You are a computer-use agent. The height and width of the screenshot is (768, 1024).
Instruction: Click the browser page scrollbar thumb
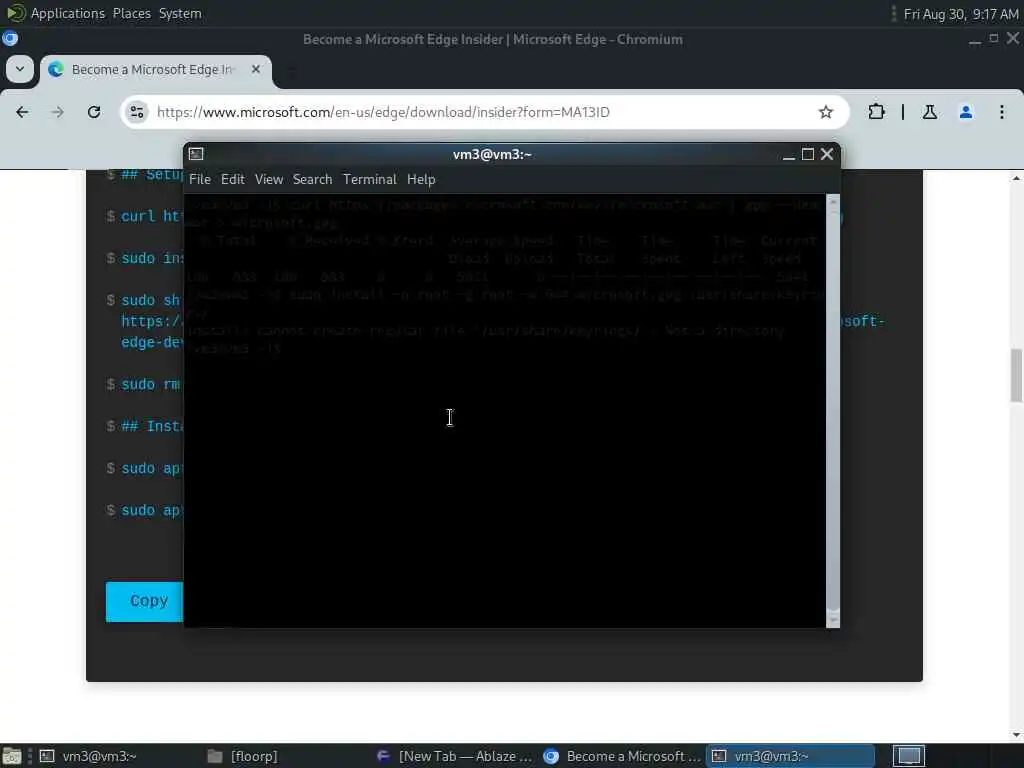coord(1016,376)
